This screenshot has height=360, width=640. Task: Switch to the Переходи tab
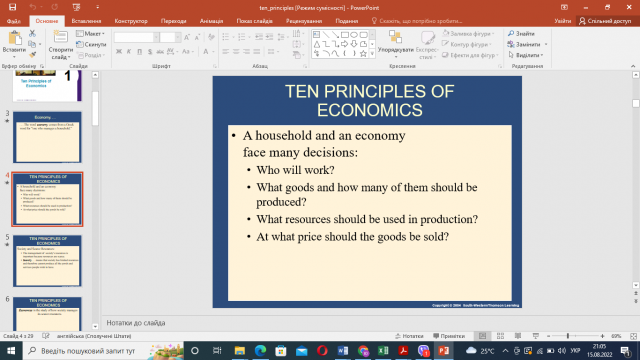(x=173, y=21)
